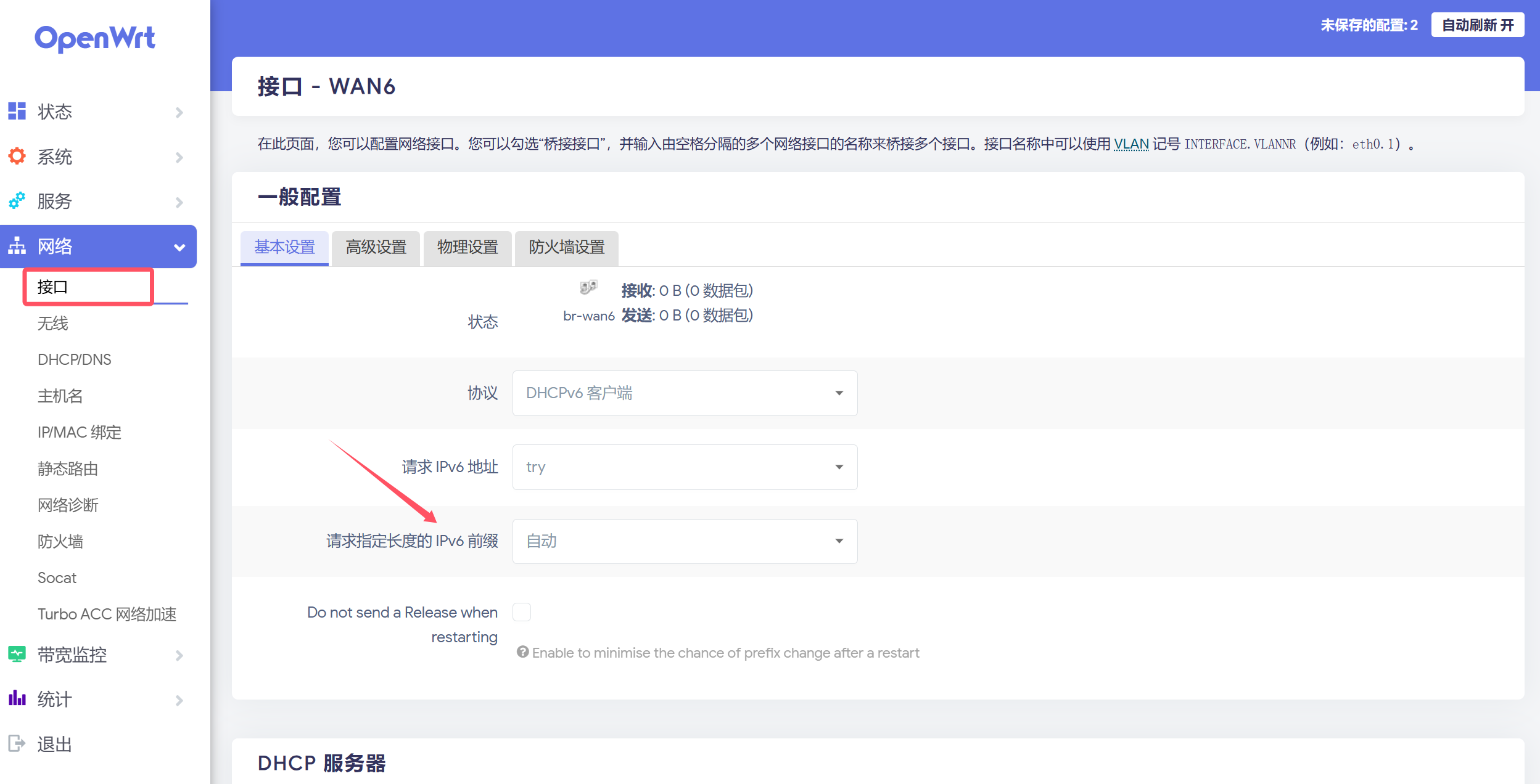1540x784 pixels.
Task: Open the protocol DHCPv6 client dropdown
Action: pos(685,393)
